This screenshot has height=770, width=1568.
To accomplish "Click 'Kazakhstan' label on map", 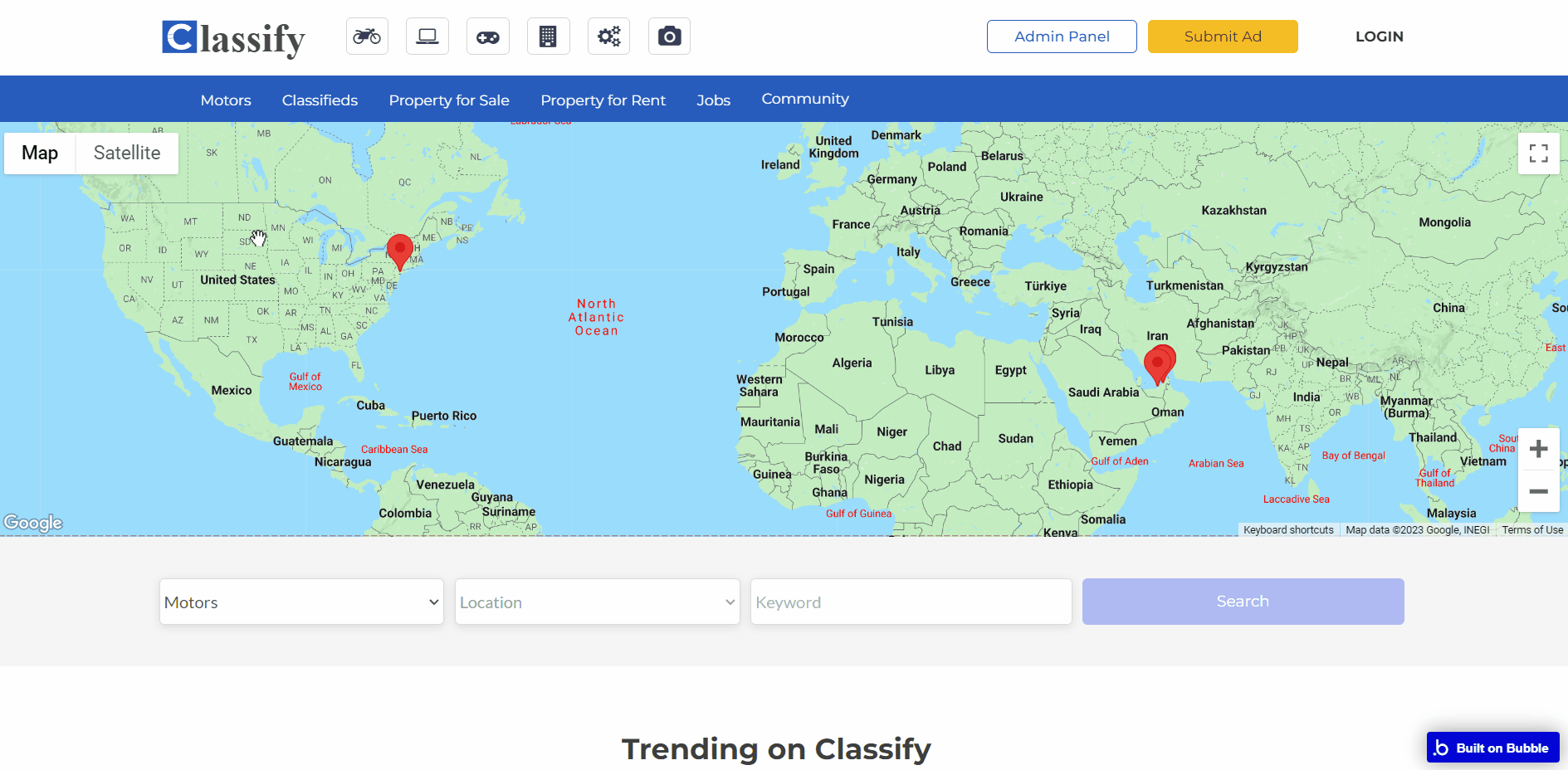I will pos(1234,211).
